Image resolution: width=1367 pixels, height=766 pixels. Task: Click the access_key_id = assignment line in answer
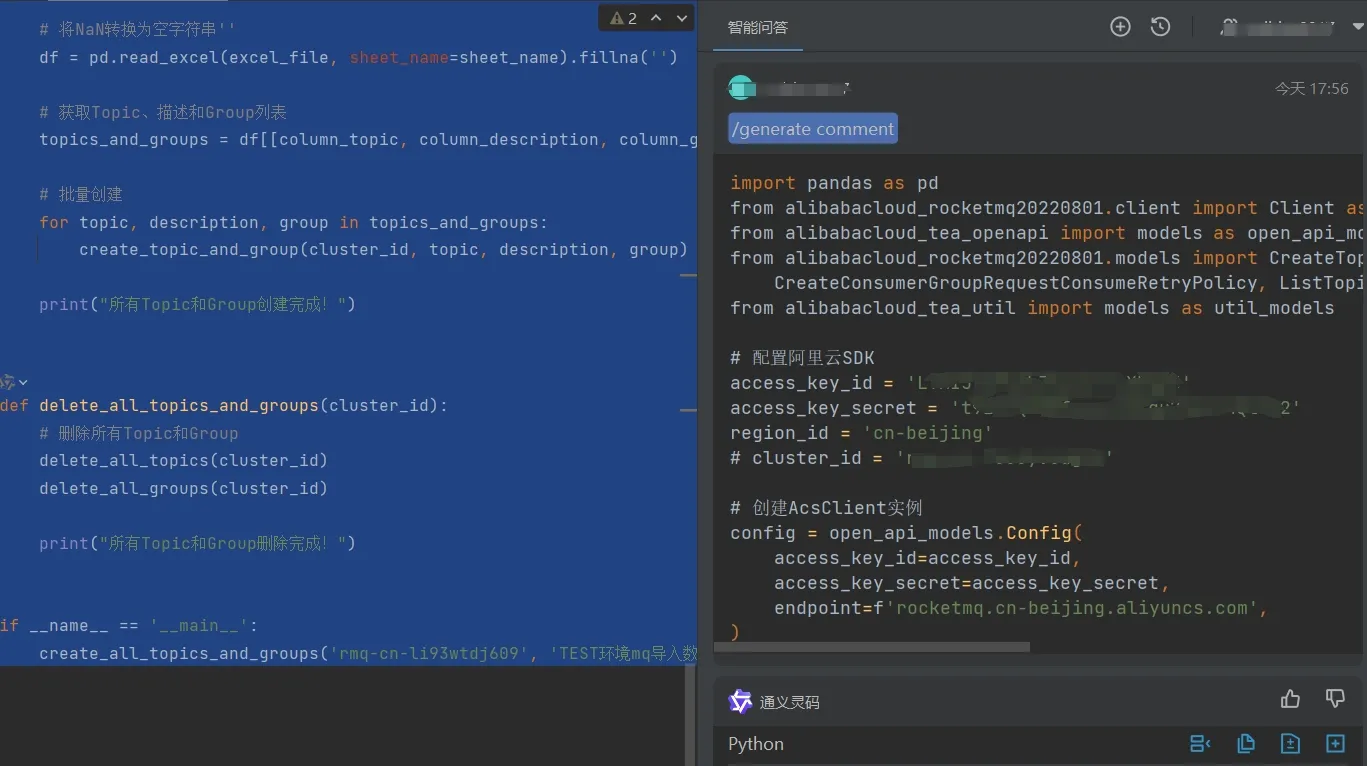pyautogui.click(x=960, y=383)
